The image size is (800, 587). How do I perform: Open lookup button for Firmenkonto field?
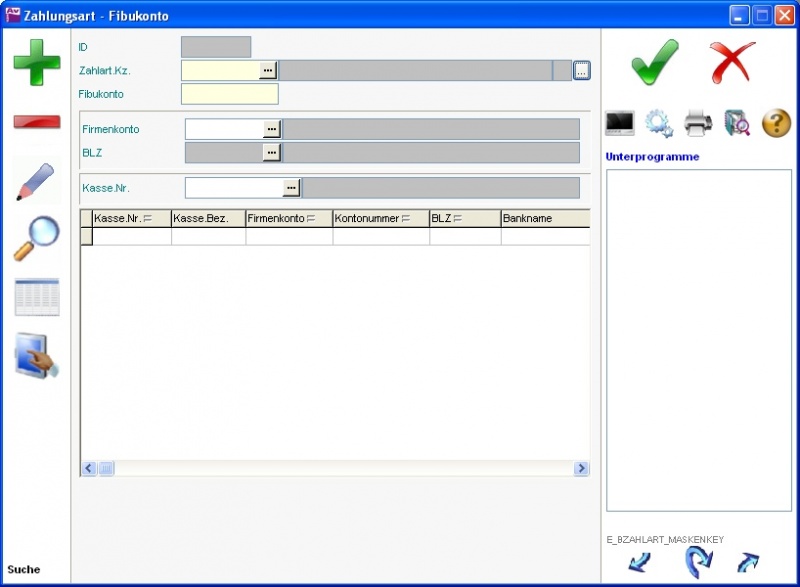pyautogui.click(x=271, y=129)
